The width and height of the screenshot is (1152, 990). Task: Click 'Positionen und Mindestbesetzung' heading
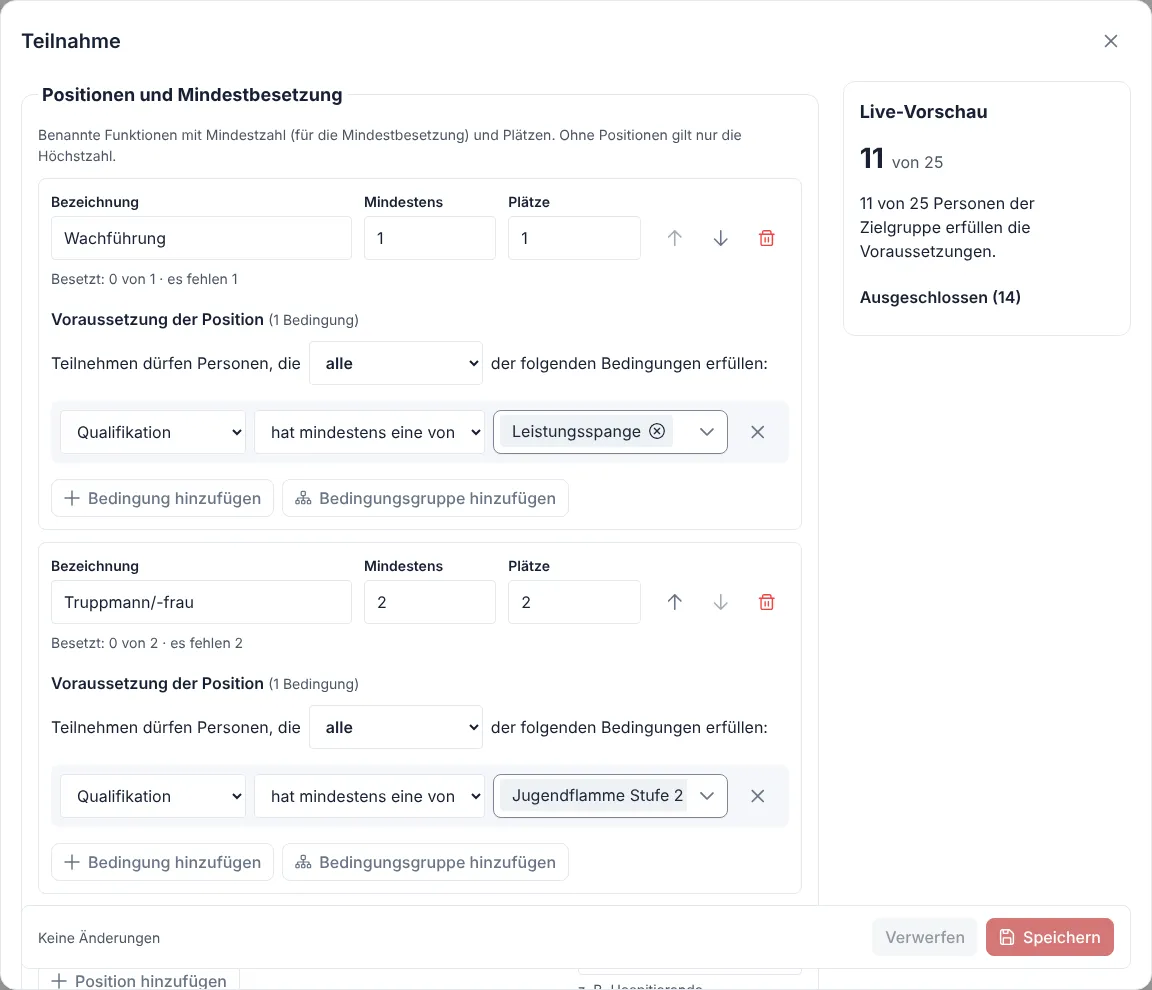pyautogui.click(x=192, y=95)
